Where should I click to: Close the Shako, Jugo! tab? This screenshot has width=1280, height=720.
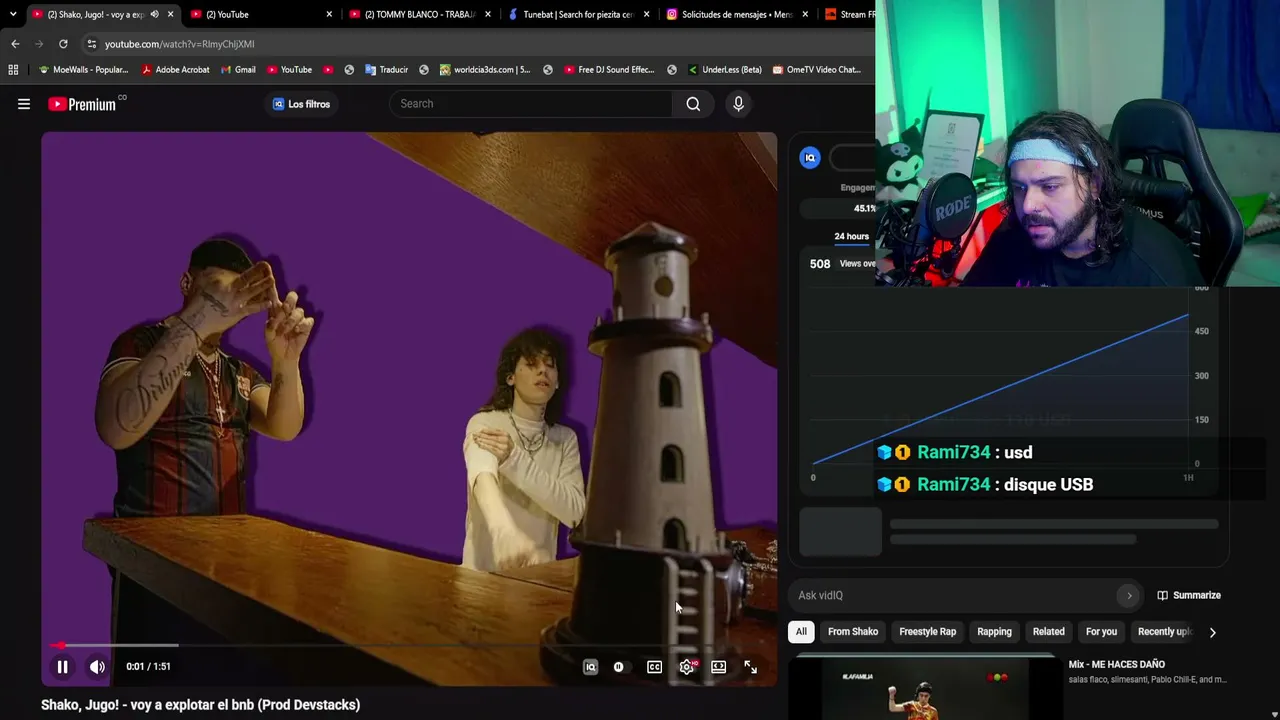(x=170, y=14)
